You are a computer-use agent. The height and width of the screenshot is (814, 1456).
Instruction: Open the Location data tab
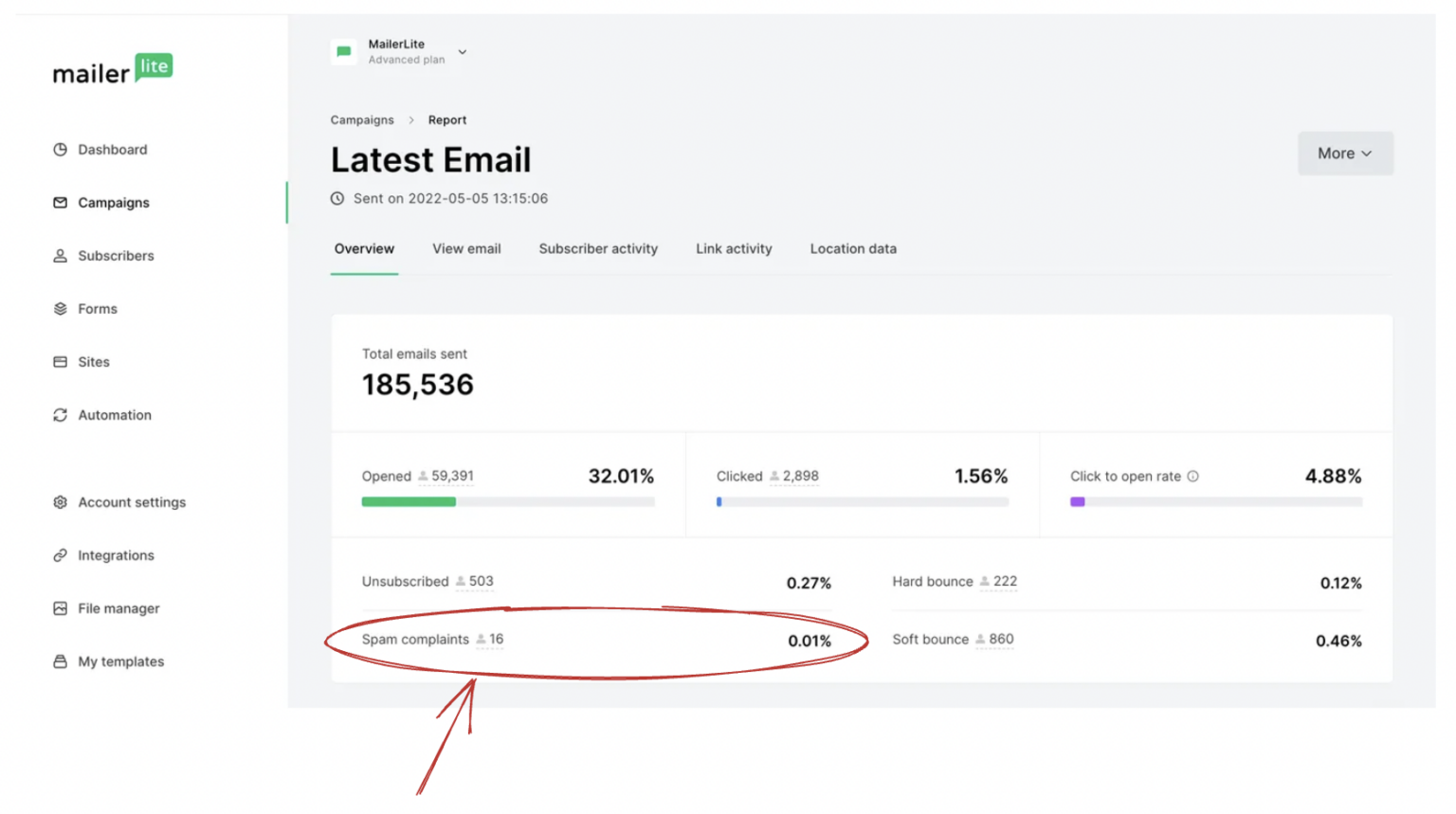coord(852,248)
